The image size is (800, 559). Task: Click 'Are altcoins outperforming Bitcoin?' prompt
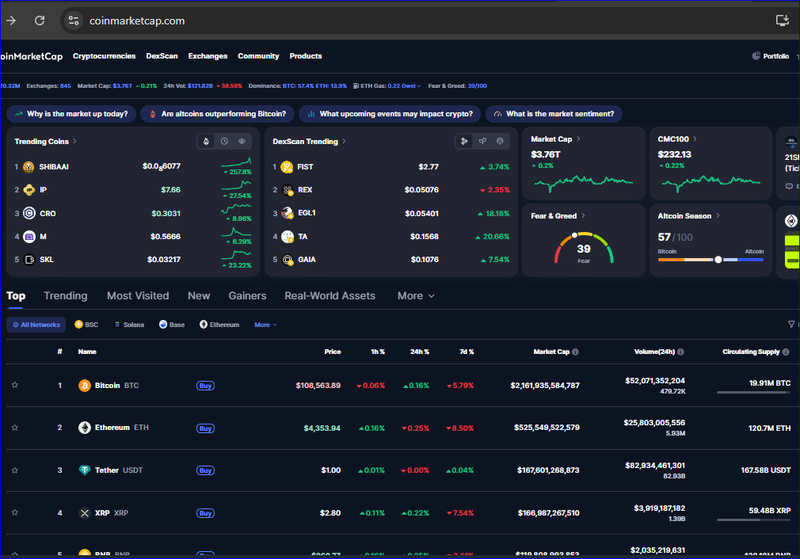[217, 114]
